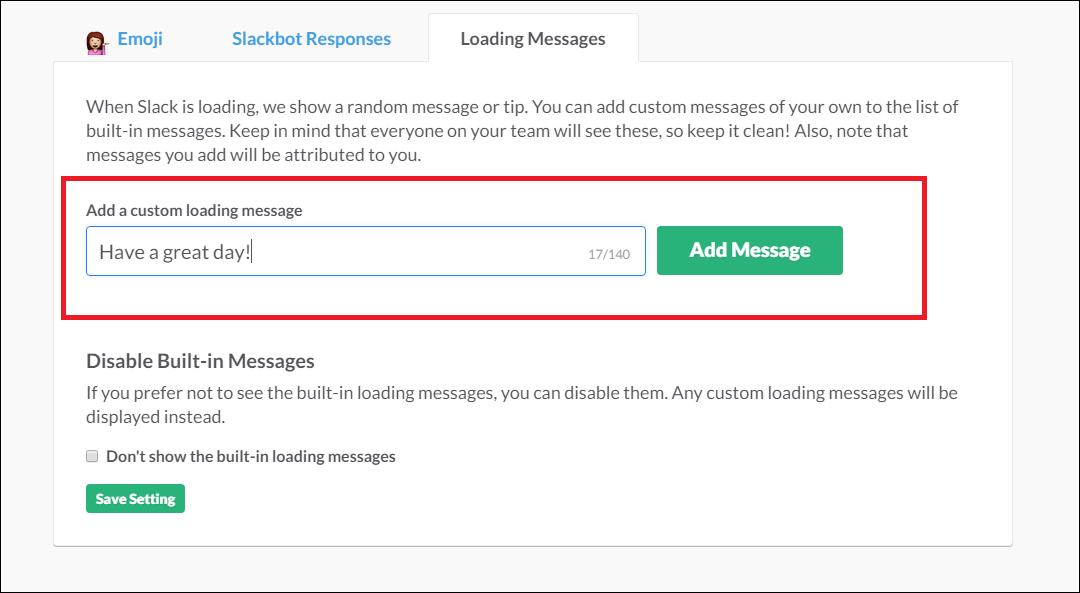1080x593 pixels.
Task: Focus the custom loading message input field
Action: point(366,251)
